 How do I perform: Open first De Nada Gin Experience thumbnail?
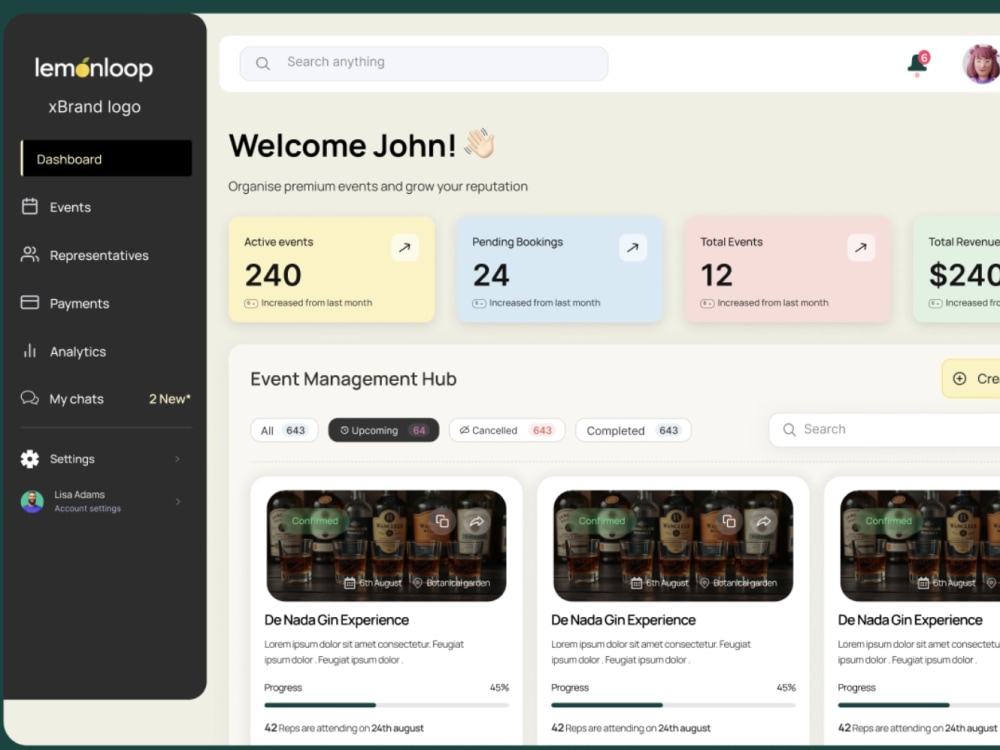[386, 545]
